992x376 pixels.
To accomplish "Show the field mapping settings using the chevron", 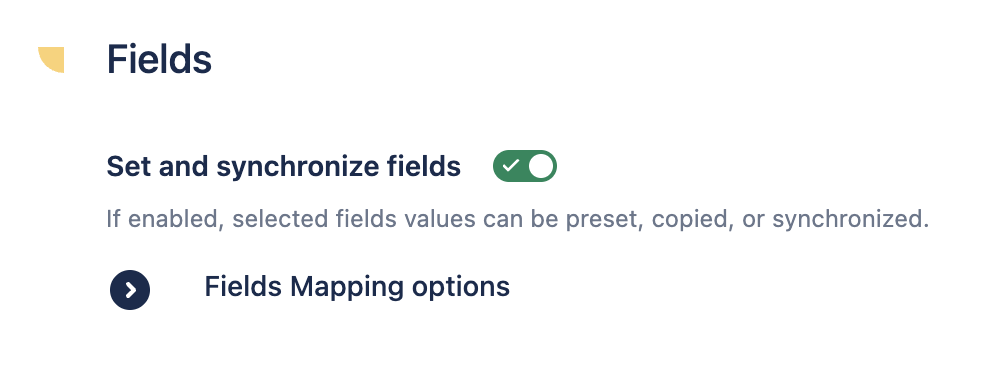I will 130,290.
